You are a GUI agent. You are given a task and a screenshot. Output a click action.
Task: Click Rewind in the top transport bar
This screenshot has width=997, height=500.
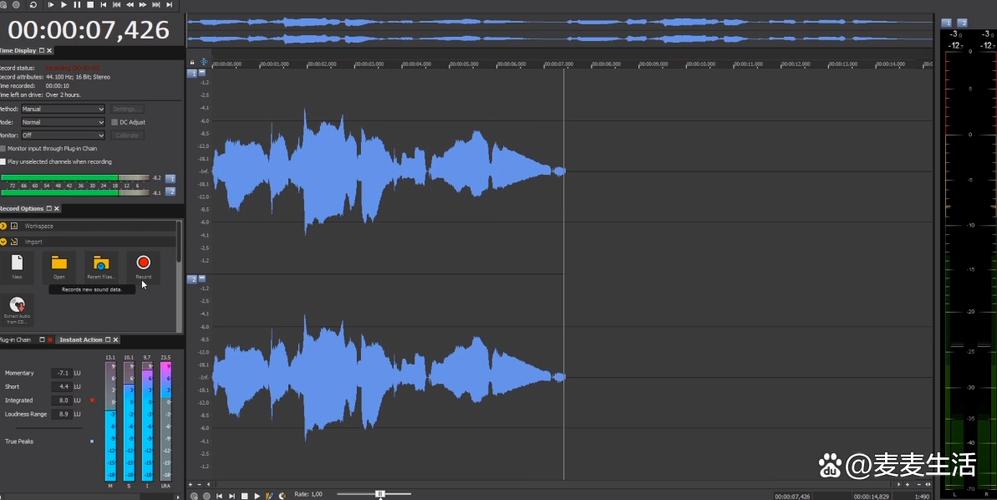(x=130, y=4)
